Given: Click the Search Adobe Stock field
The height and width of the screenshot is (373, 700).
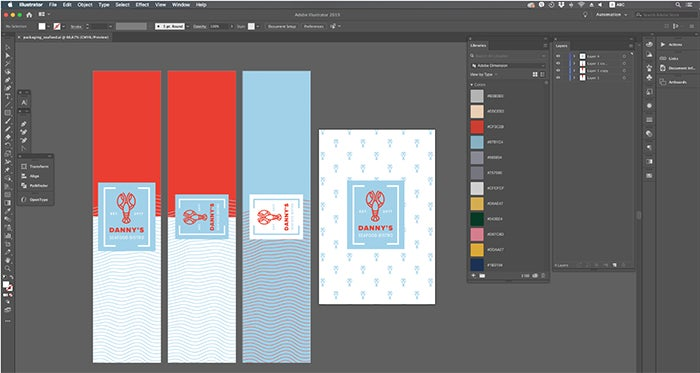Looking at the screenshot, I should click(666, 15).
